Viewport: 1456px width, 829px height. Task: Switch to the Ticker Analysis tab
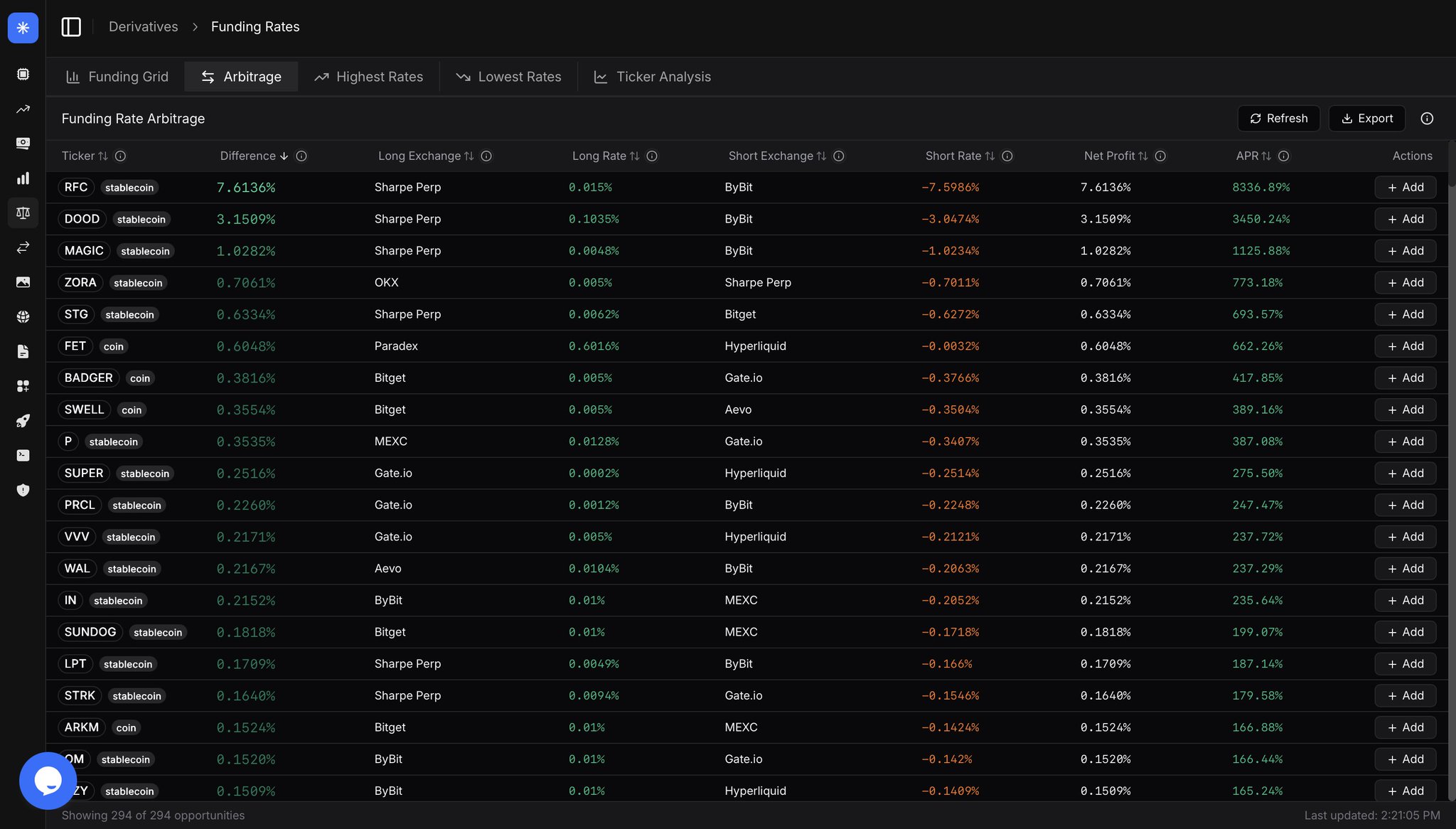[652, 77]
